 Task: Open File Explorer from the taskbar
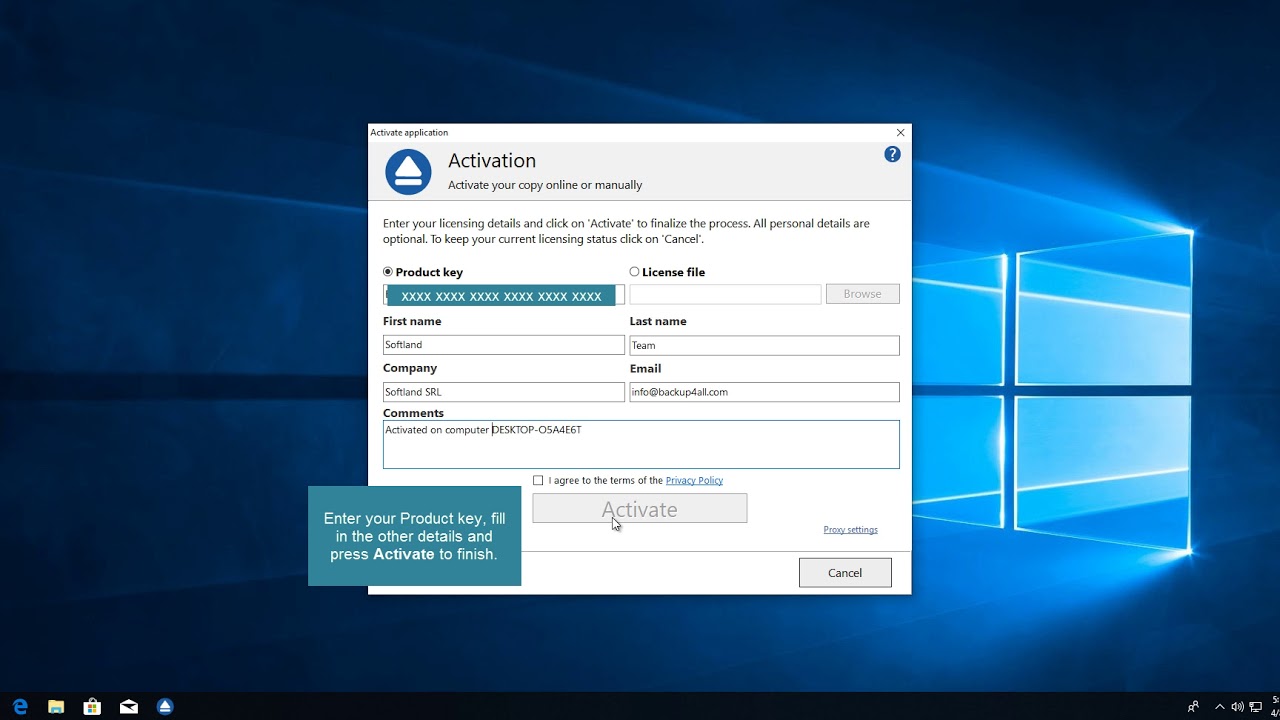coord(56,706)
